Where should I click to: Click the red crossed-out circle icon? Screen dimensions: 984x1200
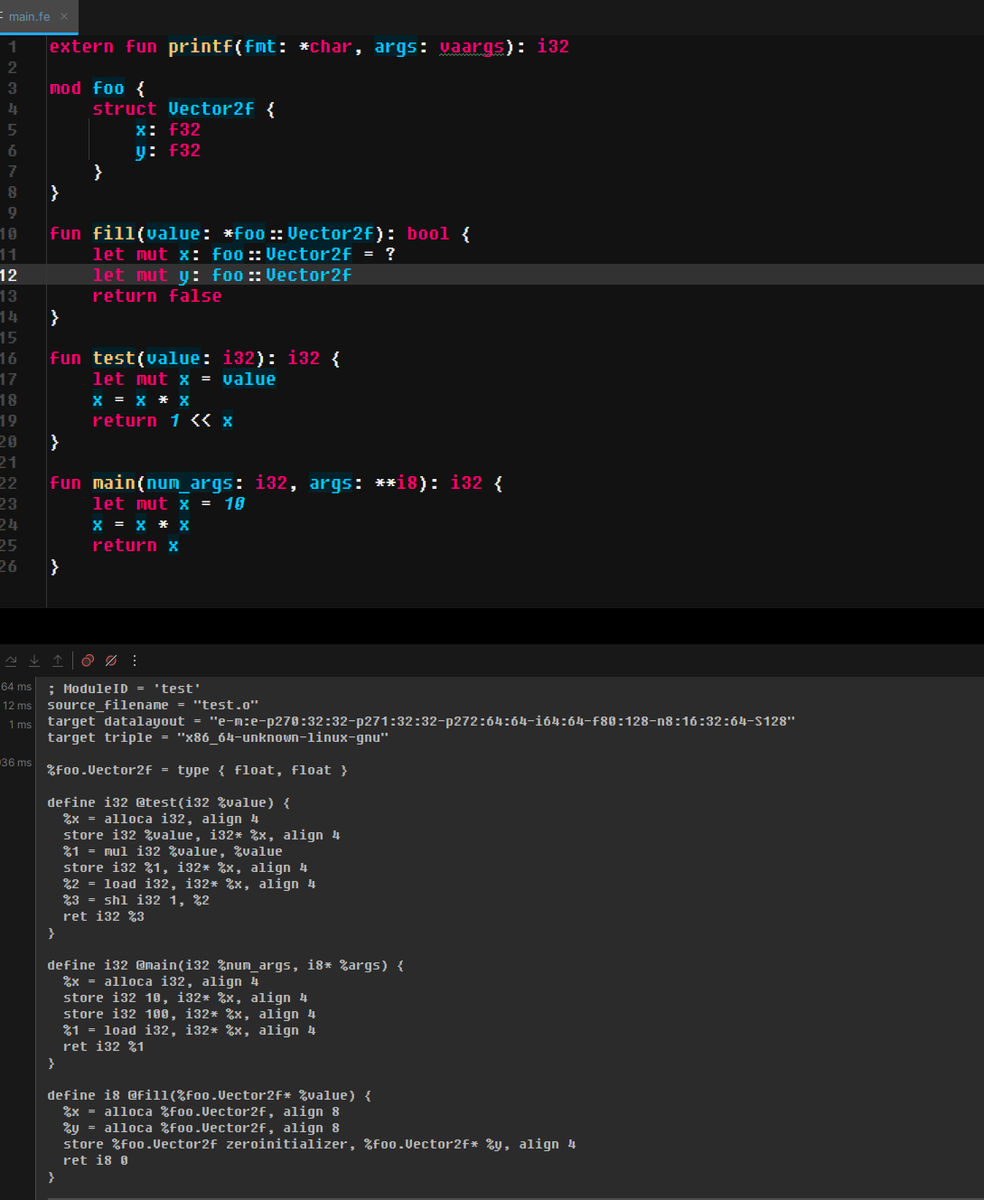click(111, 660)
